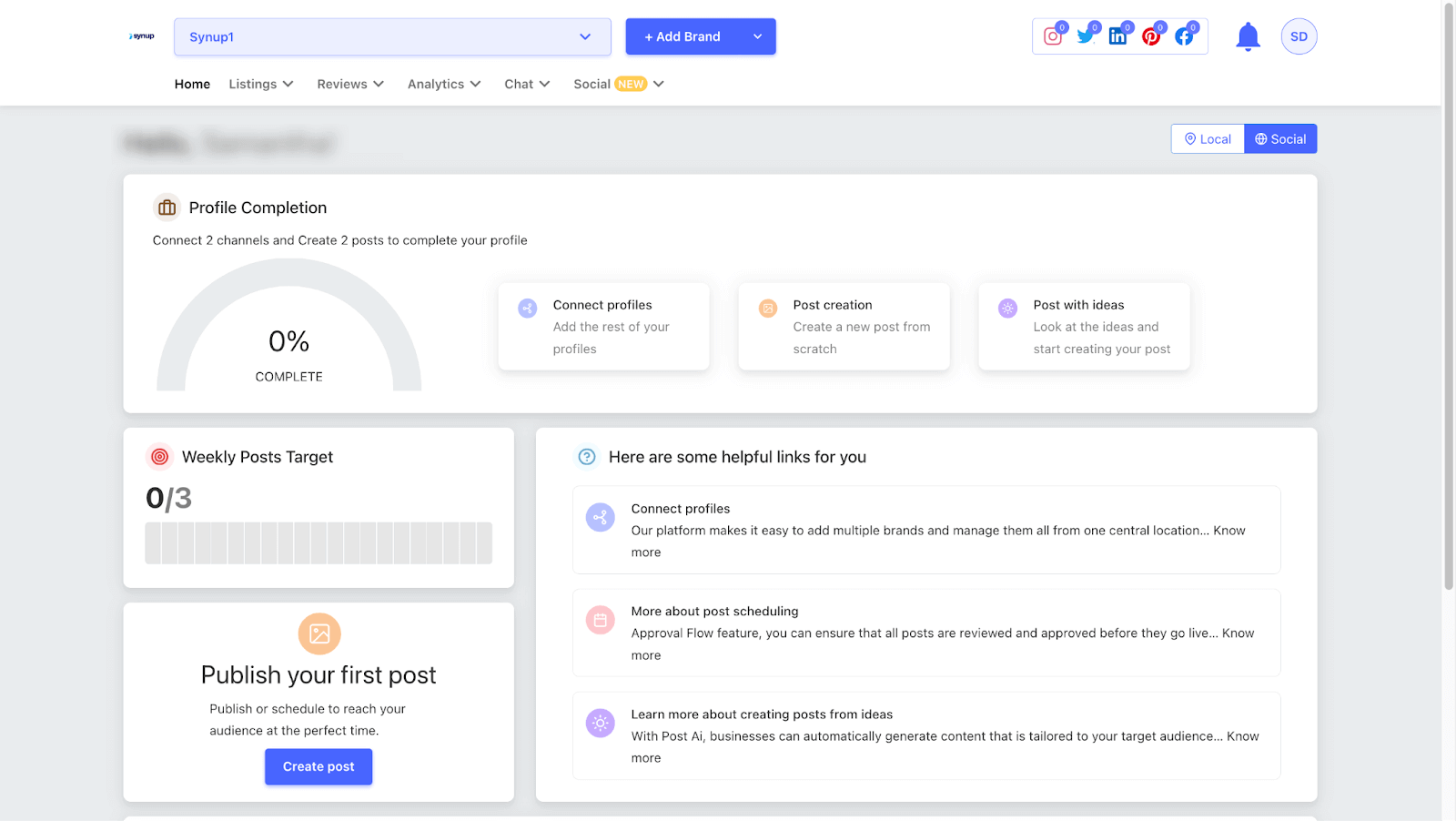This screenshot has width=1456, height=821.
Task: Click the Synup logo
Action: click(142, 36)
